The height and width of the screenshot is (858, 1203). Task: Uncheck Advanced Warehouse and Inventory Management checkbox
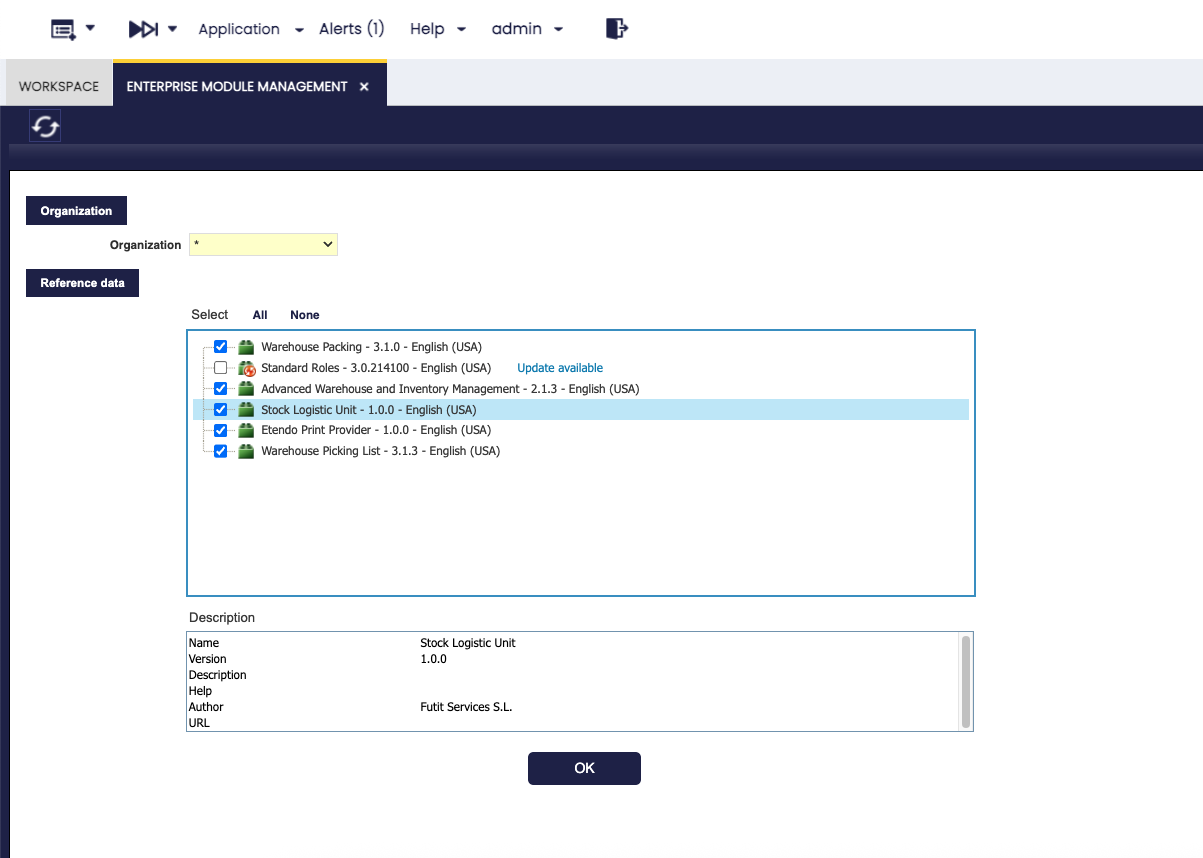pyautogui.click(x=221, y=389)
